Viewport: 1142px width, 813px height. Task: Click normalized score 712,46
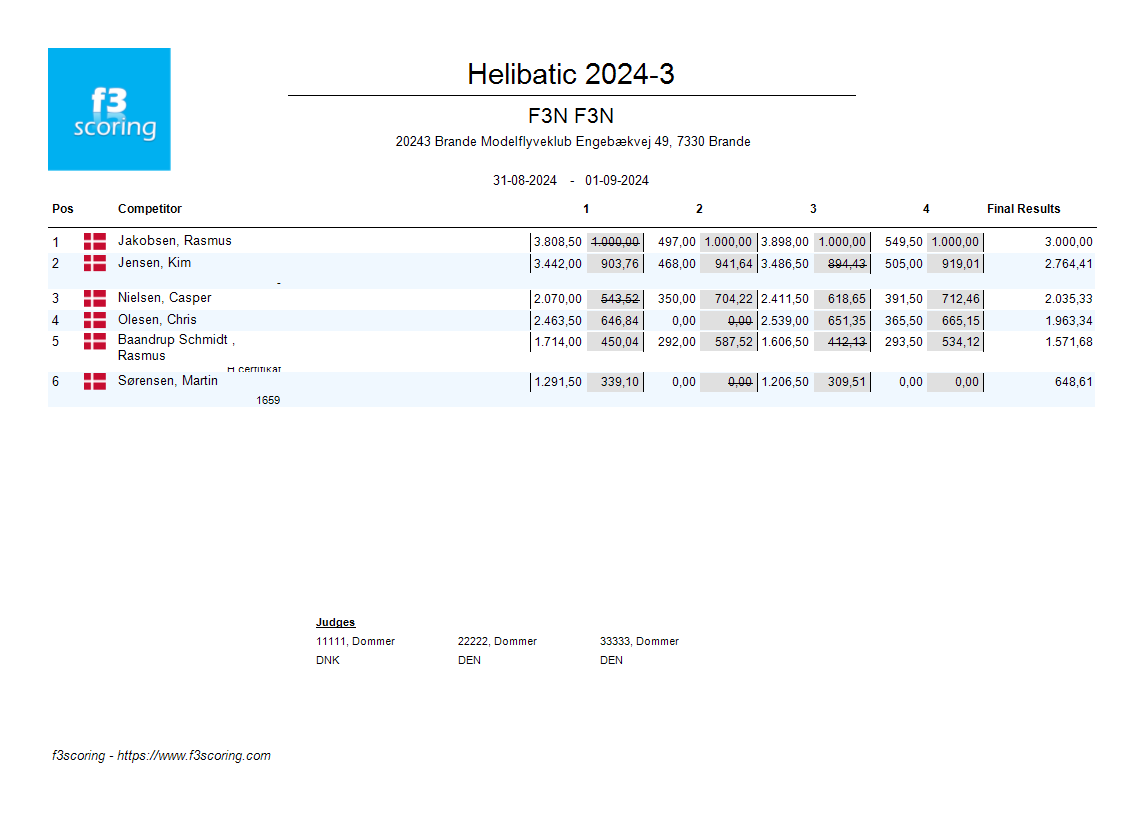click(x=961, y=299)
